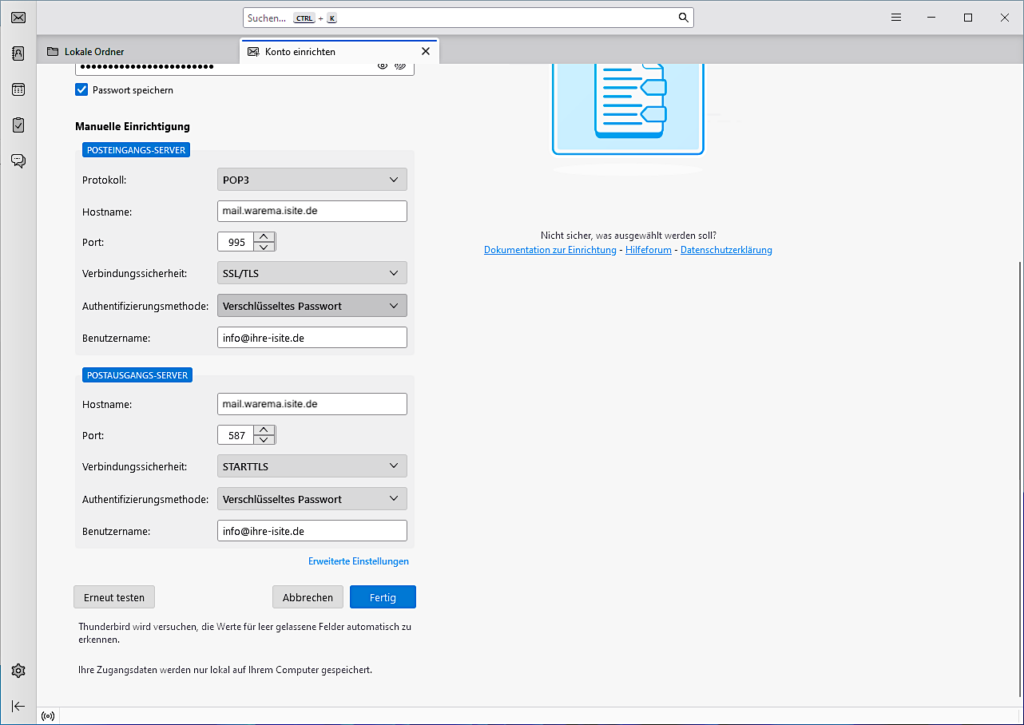The width and height of the screenshot is (1024, 725).
Task: Open outgoing Verbindungssicherheit STARTTLS dropdown
Action: (312, 466)
